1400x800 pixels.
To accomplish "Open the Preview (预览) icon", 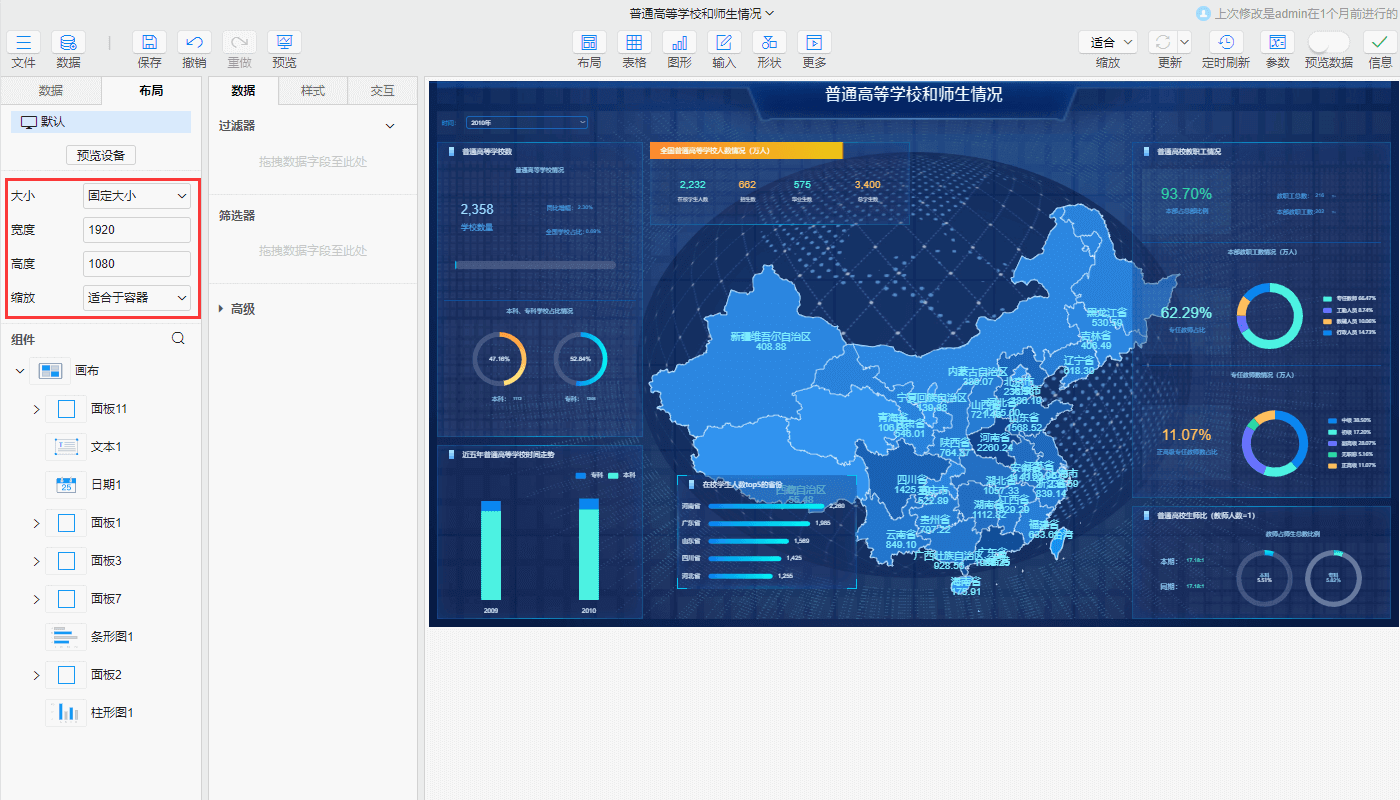I will pos(284,43).
